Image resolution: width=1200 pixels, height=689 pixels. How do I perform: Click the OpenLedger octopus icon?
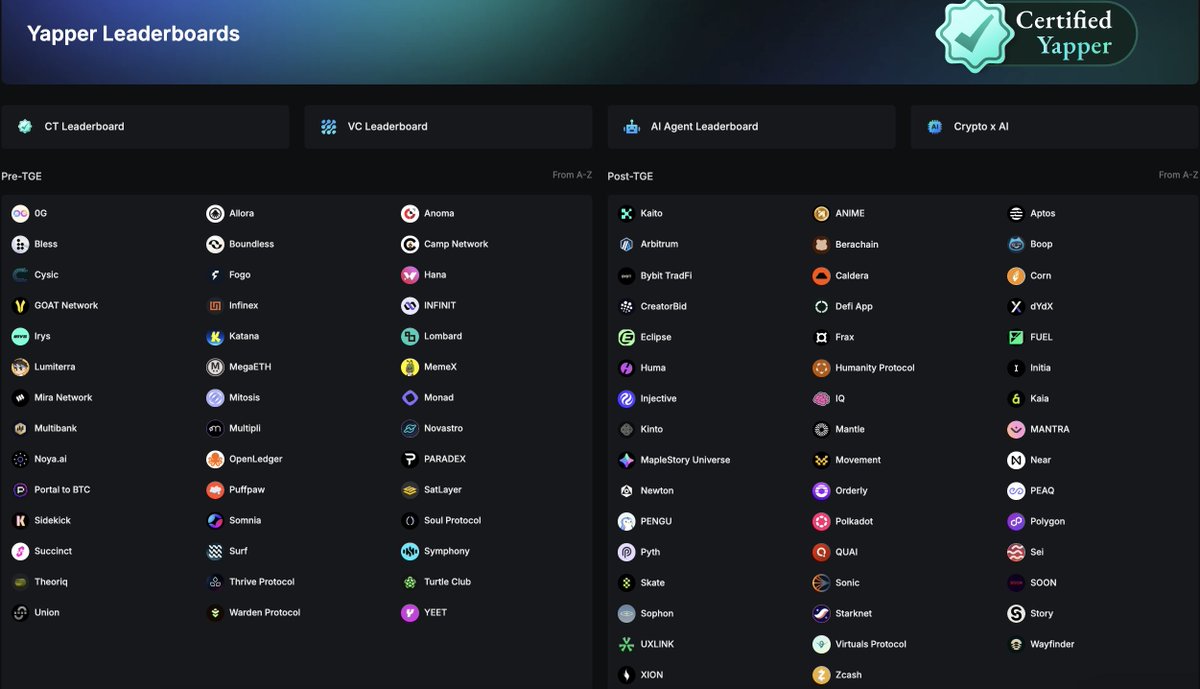pyautogui.click(x=215, y=459)
